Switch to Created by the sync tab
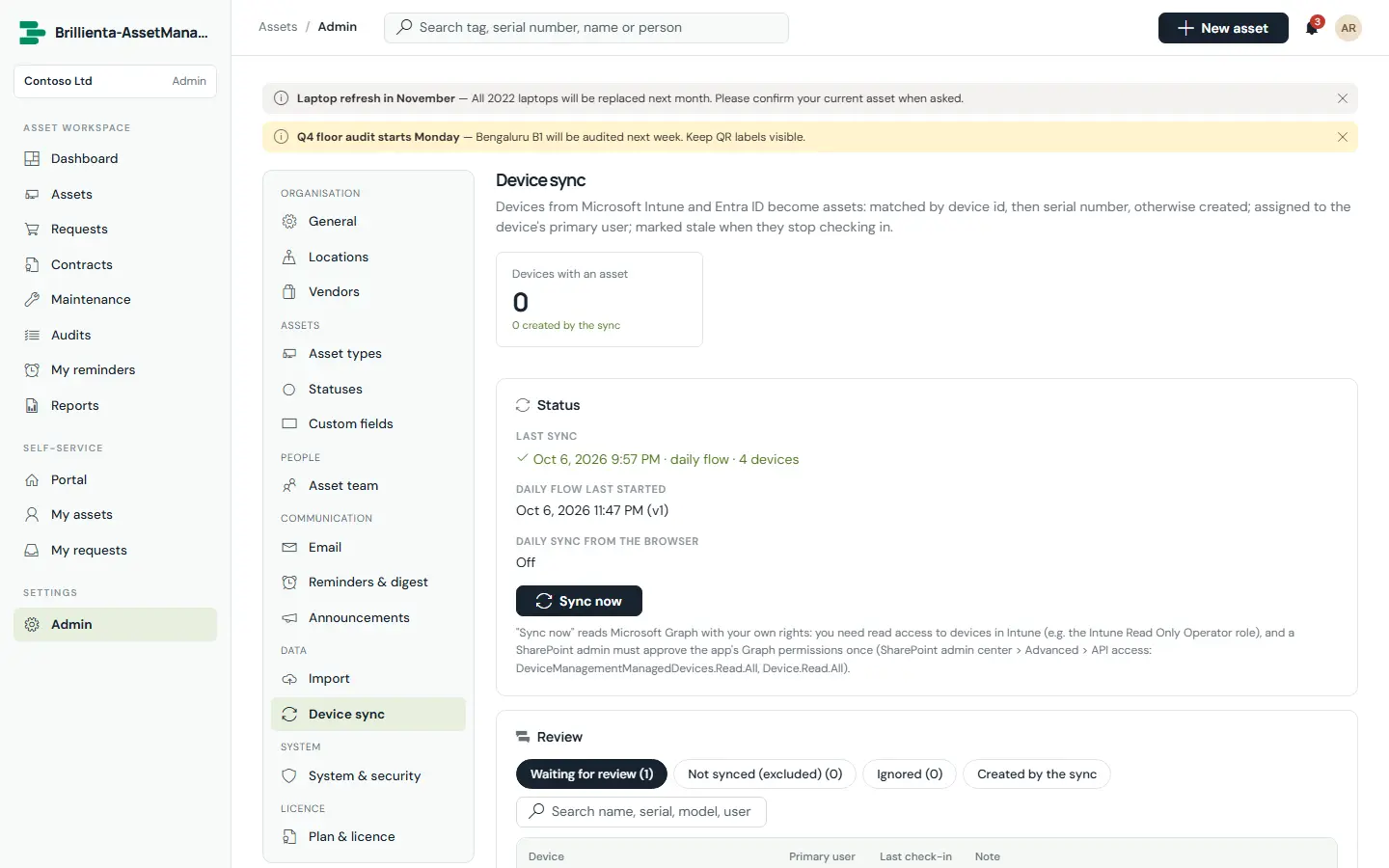The image size is (1389, 868). click(x=1037, y=773)
